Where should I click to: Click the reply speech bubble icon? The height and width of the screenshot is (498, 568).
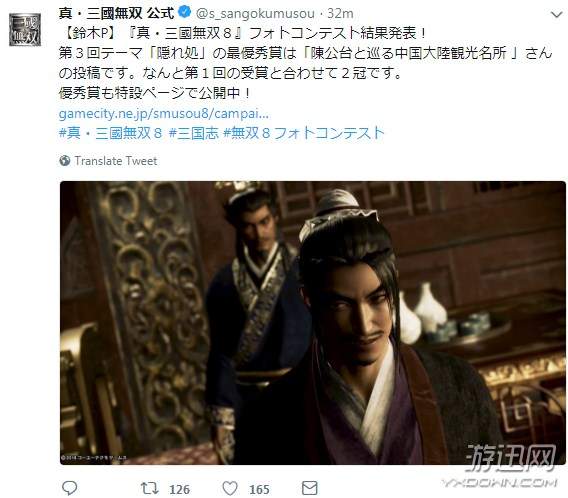tap(69, 488)
